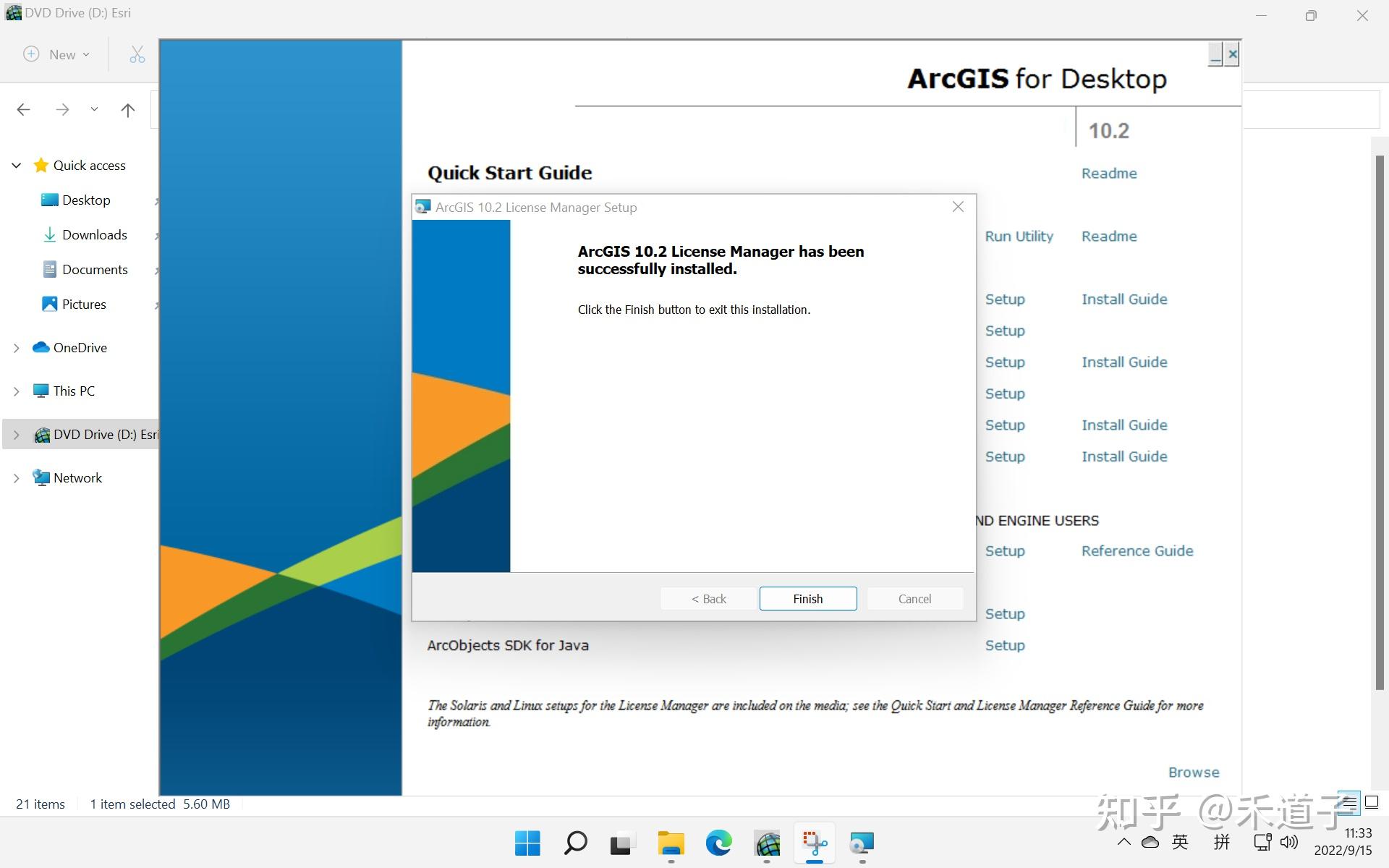The image size is (1389, 868).
Task: Expand the Network tree node
Action: (x=16, y=477)
